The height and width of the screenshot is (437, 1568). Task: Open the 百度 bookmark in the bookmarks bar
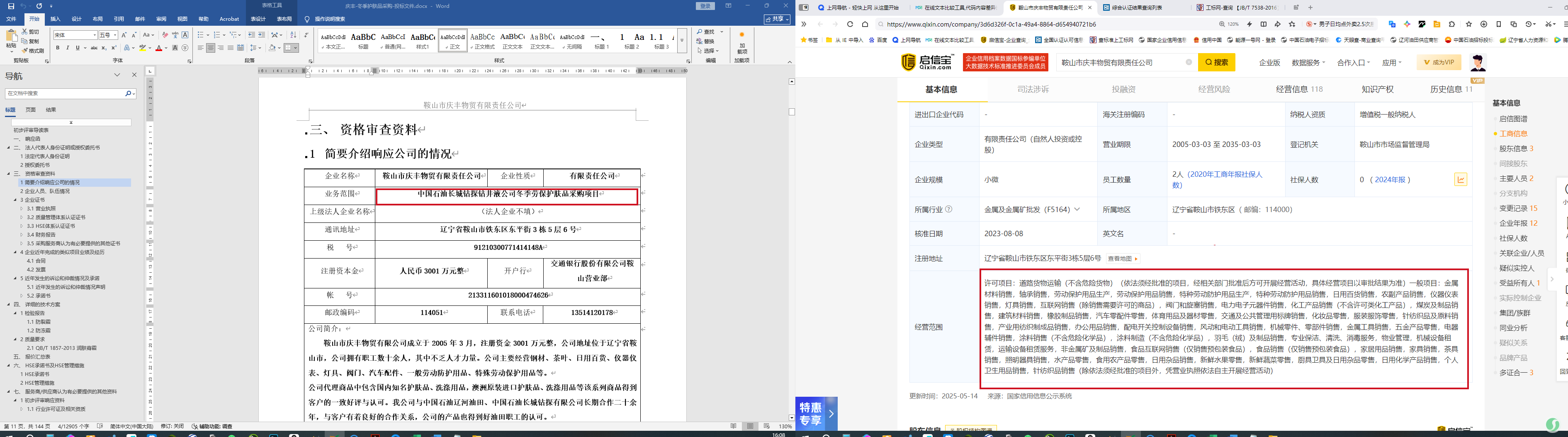(878, 40)
